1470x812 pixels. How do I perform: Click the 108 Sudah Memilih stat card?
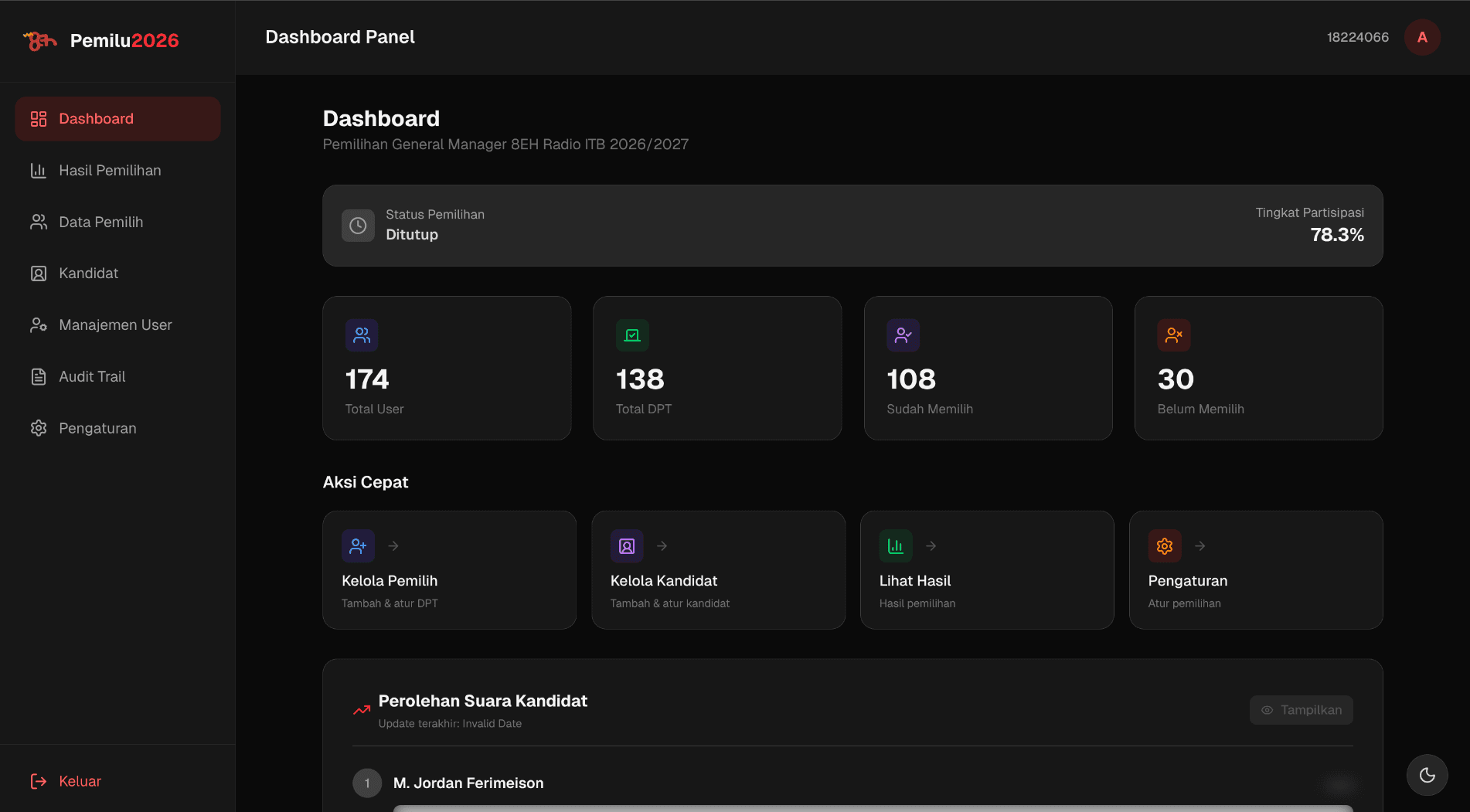click(x=989, y=369)
